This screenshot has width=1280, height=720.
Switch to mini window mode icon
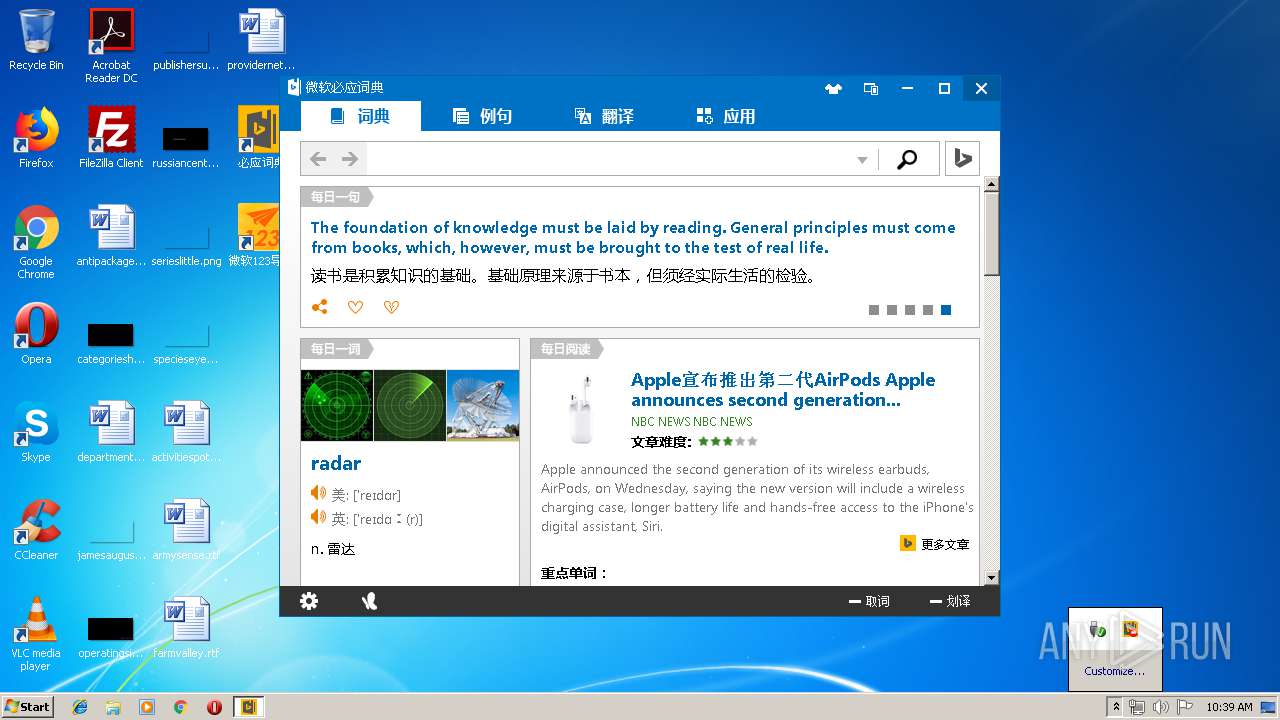871,88
